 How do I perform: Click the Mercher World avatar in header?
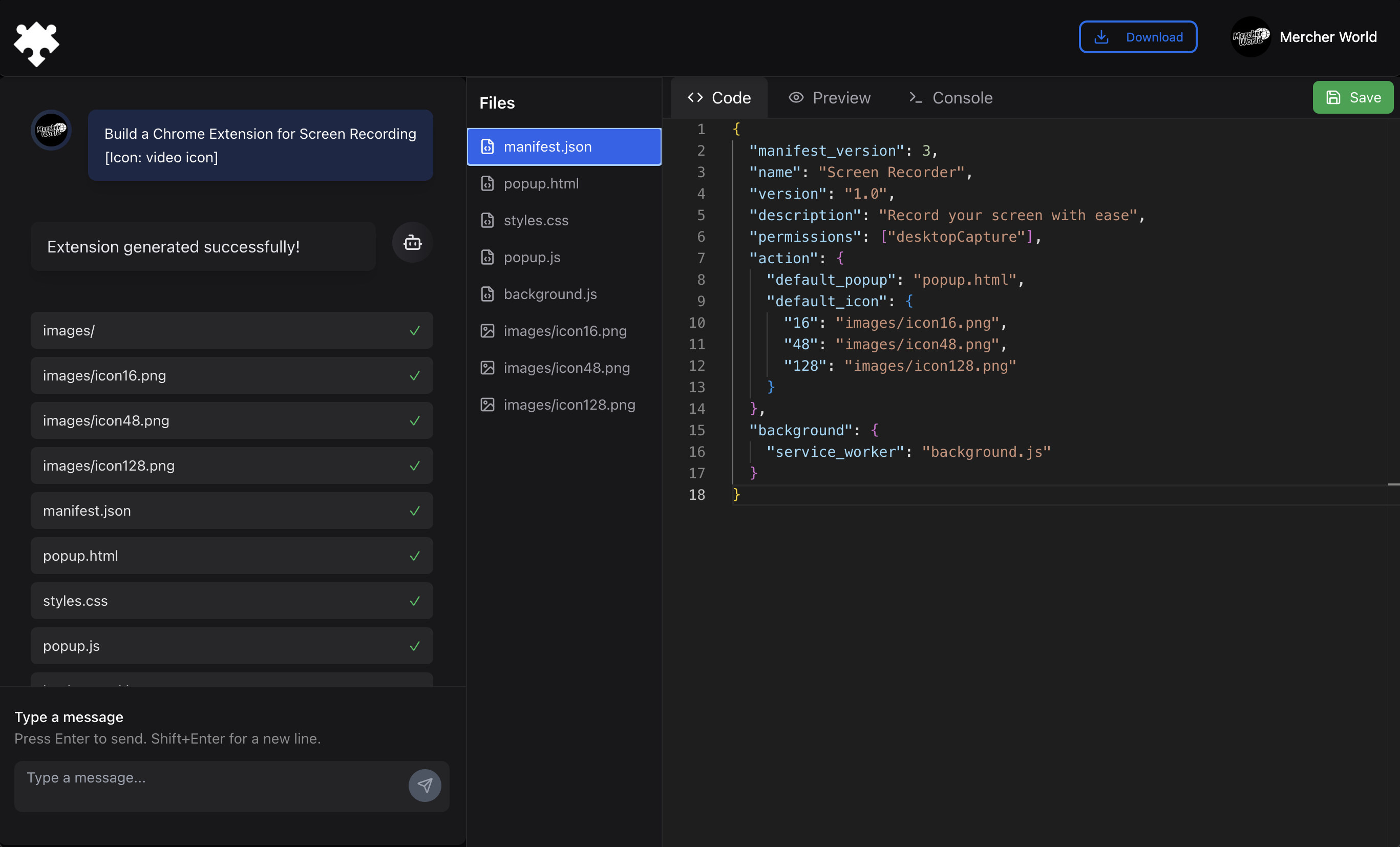click(x=1250, y=37)
